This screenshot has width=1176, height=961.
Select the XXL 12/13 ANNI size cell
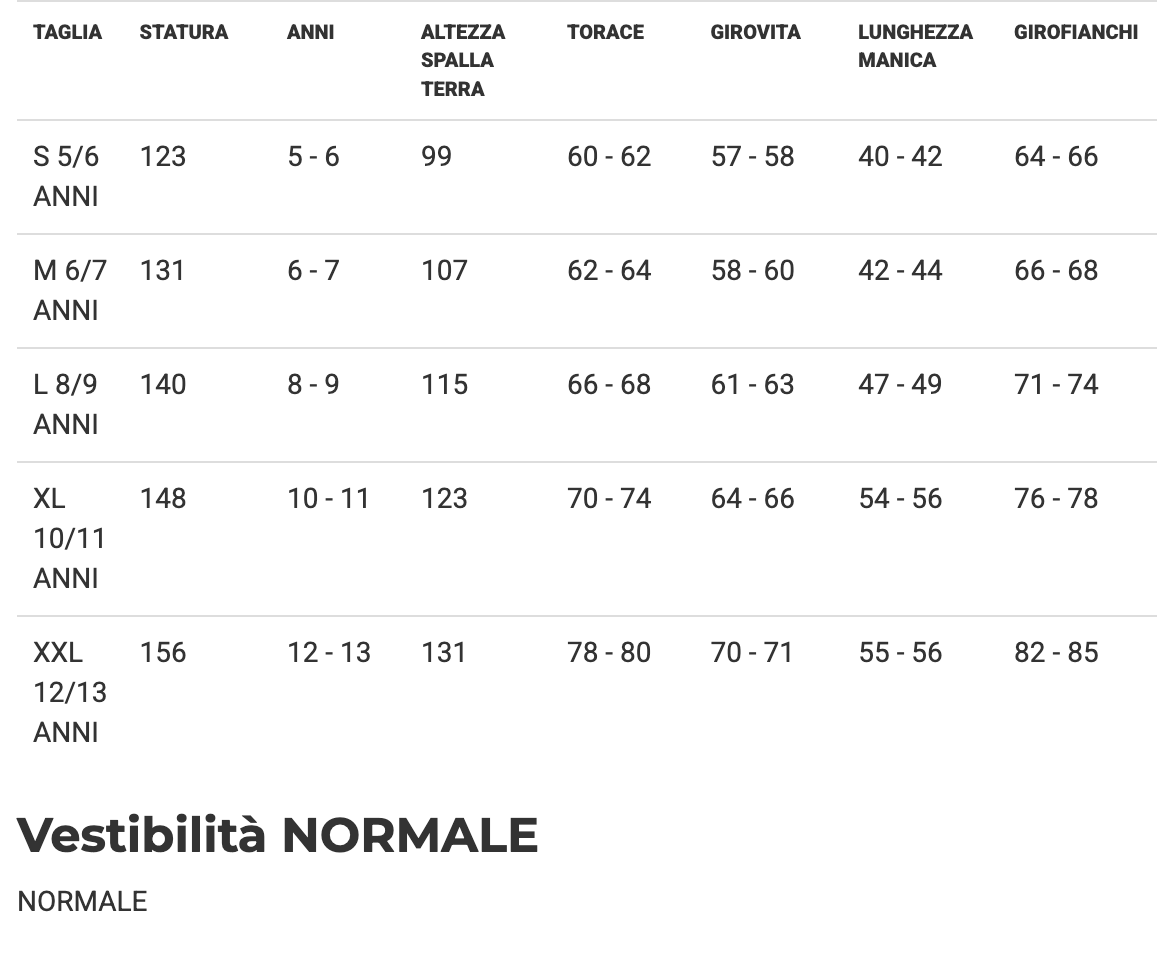tap(69, 692)
